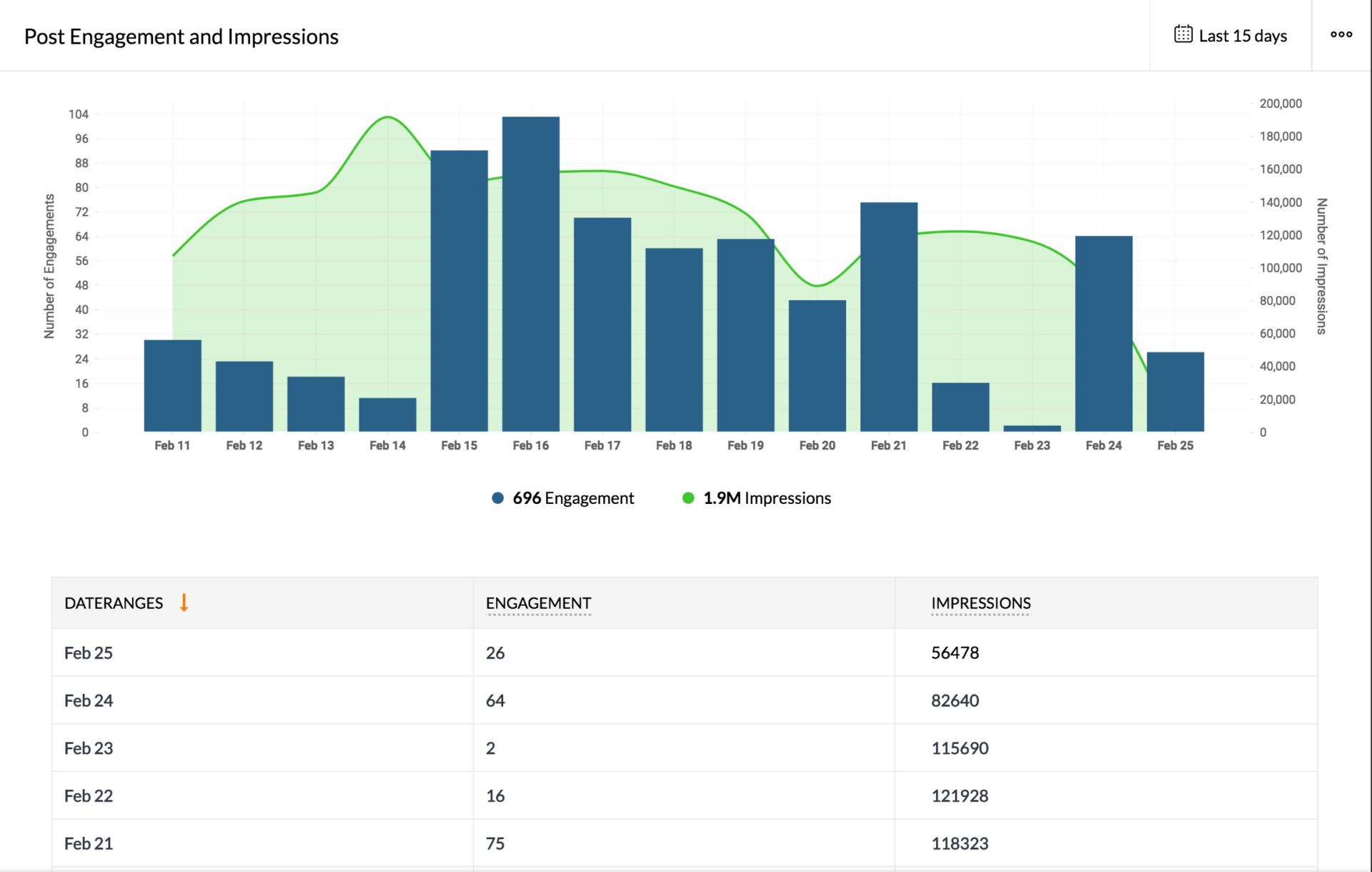Click the Feb 11 engagement bar
Image resolution: width=1372 pixels, height=872 pixels.
point(172,386)
